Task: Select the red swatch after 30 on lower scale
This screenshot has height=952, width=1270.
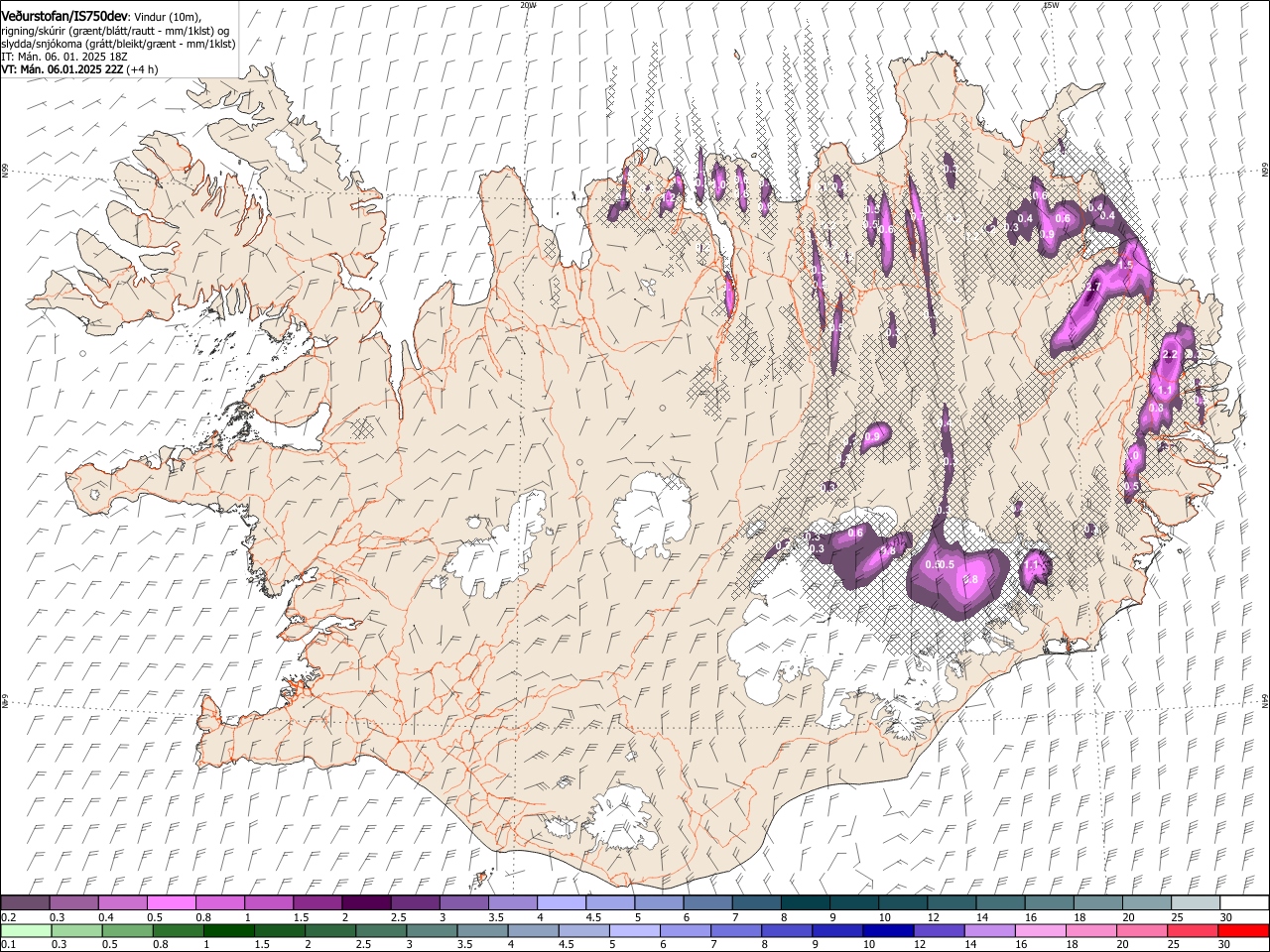Action: (x=1243, y=931)
